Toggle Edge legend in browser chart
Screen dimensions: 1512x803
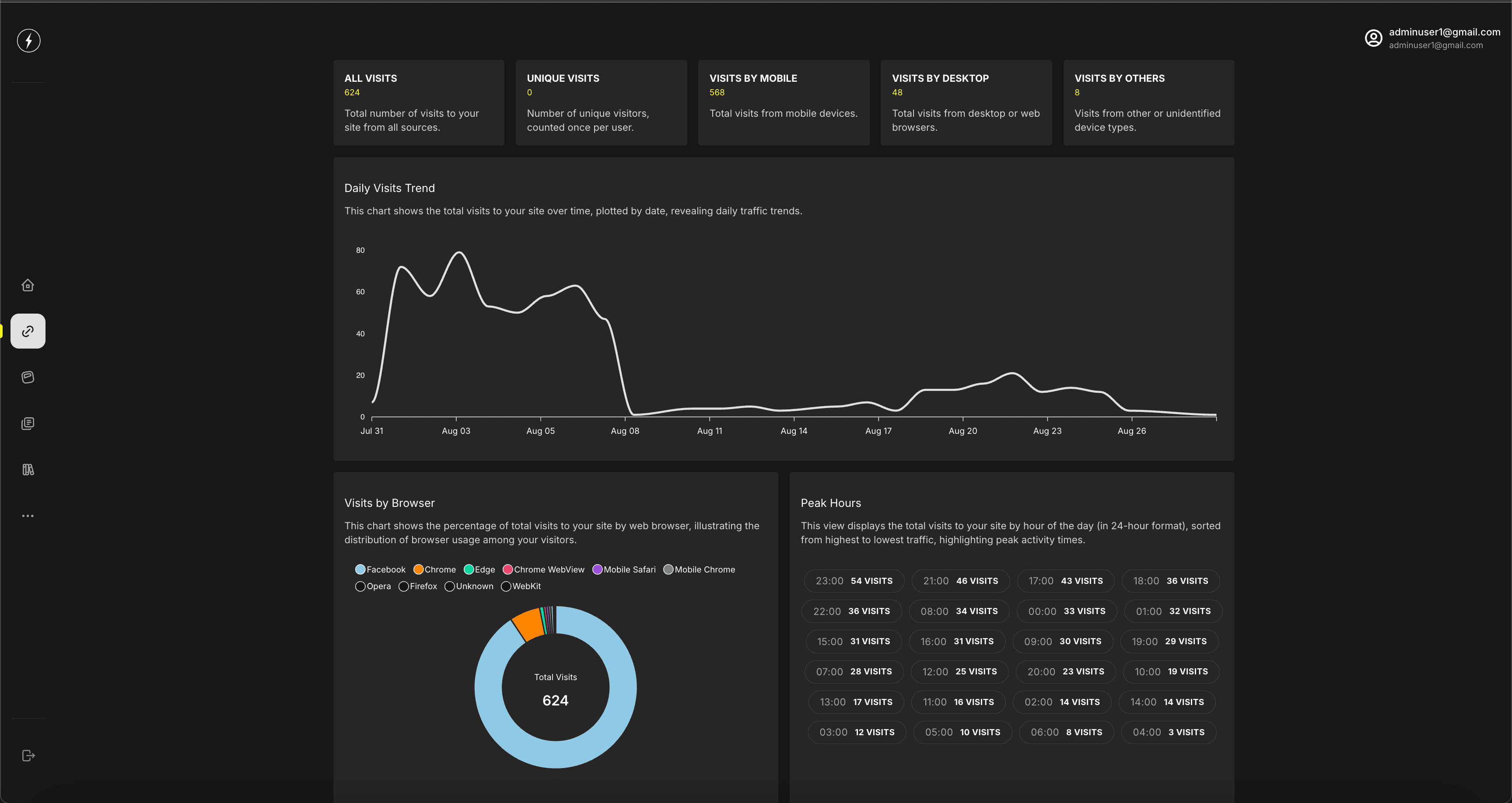coord(479,569)
